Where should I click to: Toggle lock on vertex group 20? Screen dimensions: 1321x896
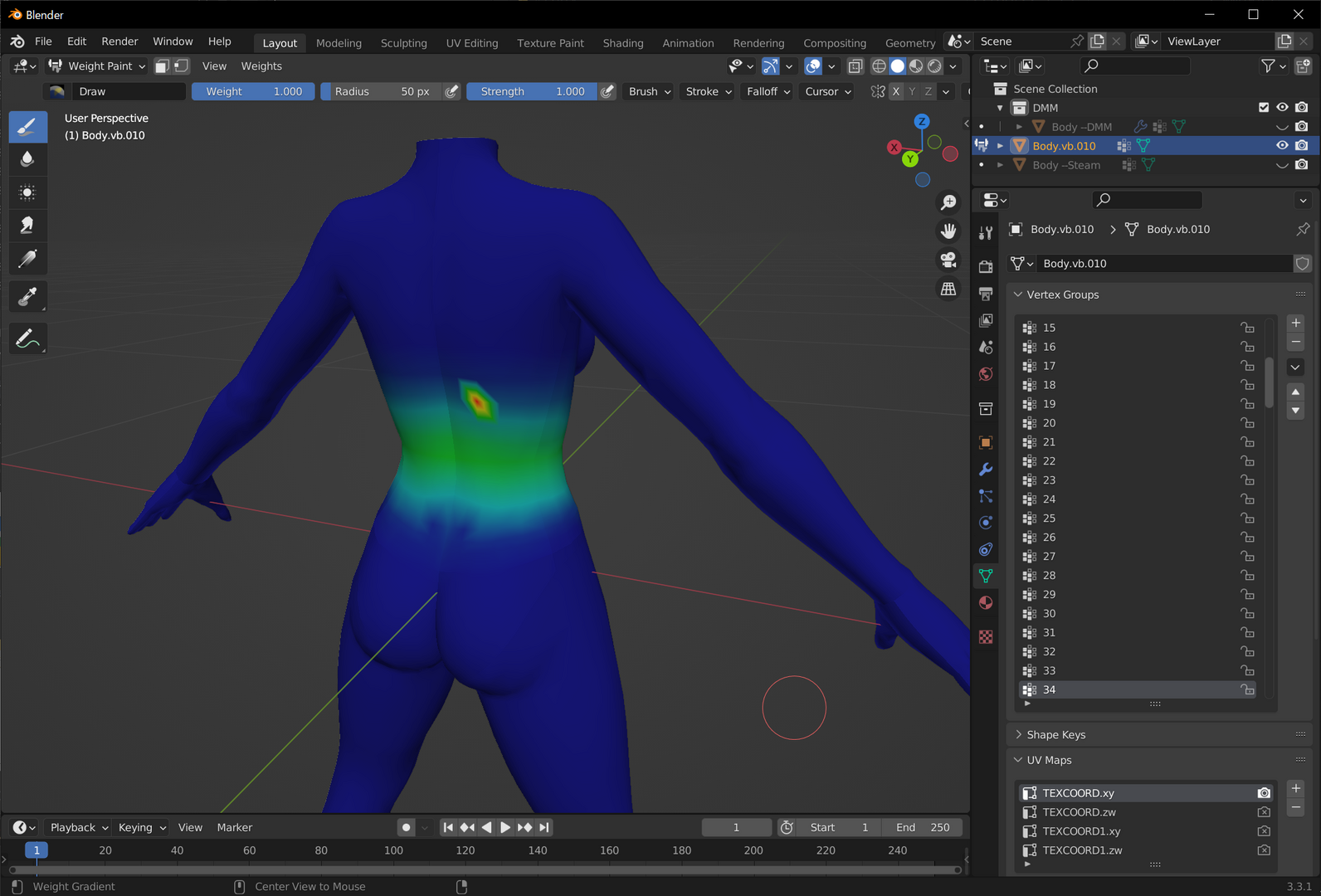(1247, 423)
